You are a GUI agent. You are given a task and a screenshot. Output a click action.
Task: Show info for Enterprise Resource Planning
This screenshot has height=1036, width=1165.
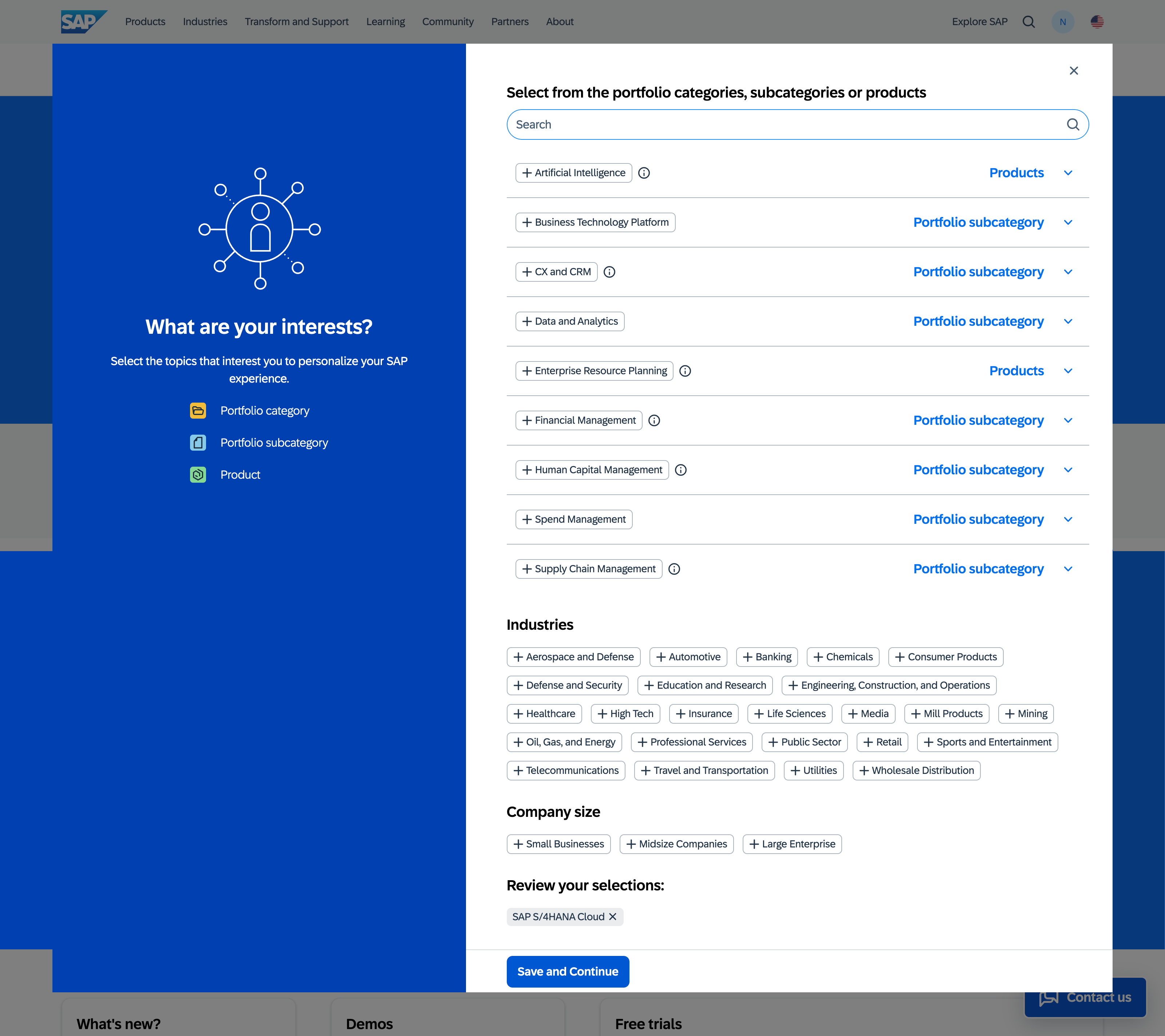click(684, 371)
